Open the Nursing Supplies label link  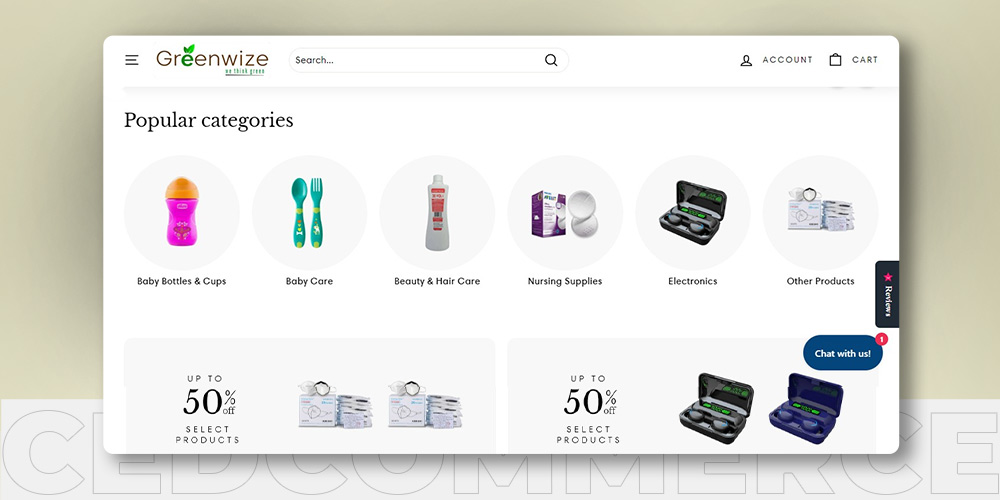[565, 281]
